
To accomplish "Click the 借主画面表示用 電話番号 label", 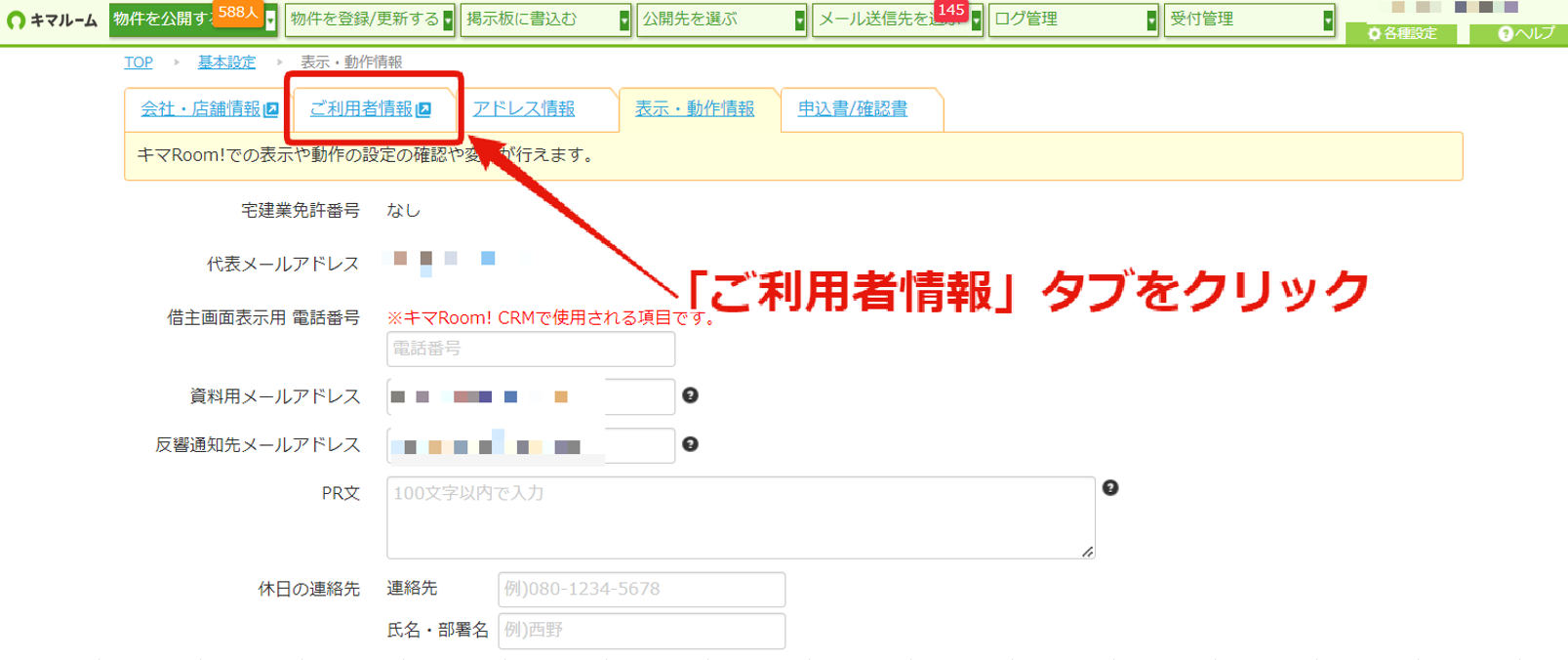I will [x=263, y=317].
